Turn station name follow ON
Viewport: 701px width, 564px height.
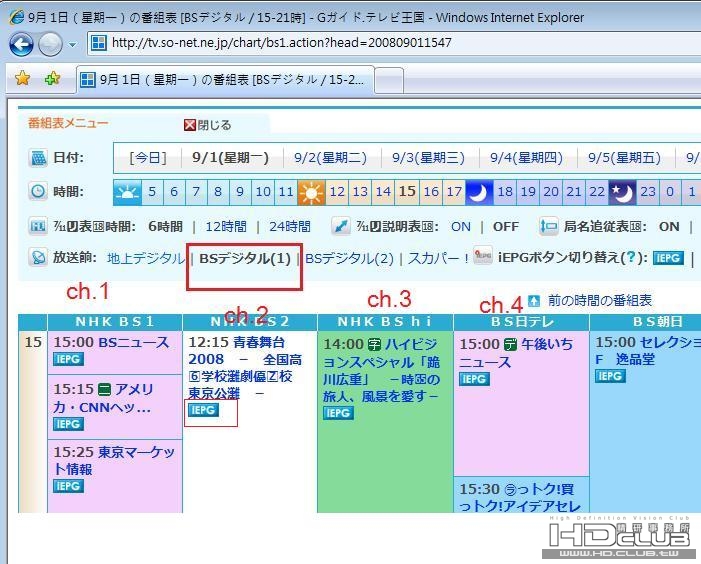[669, 227]
